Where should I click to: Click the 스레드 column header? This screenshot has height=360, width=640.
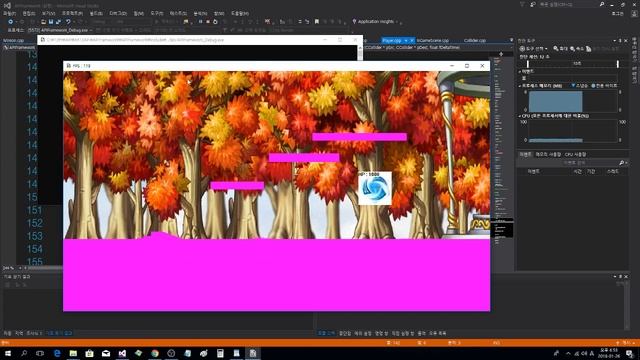(613, 172)
